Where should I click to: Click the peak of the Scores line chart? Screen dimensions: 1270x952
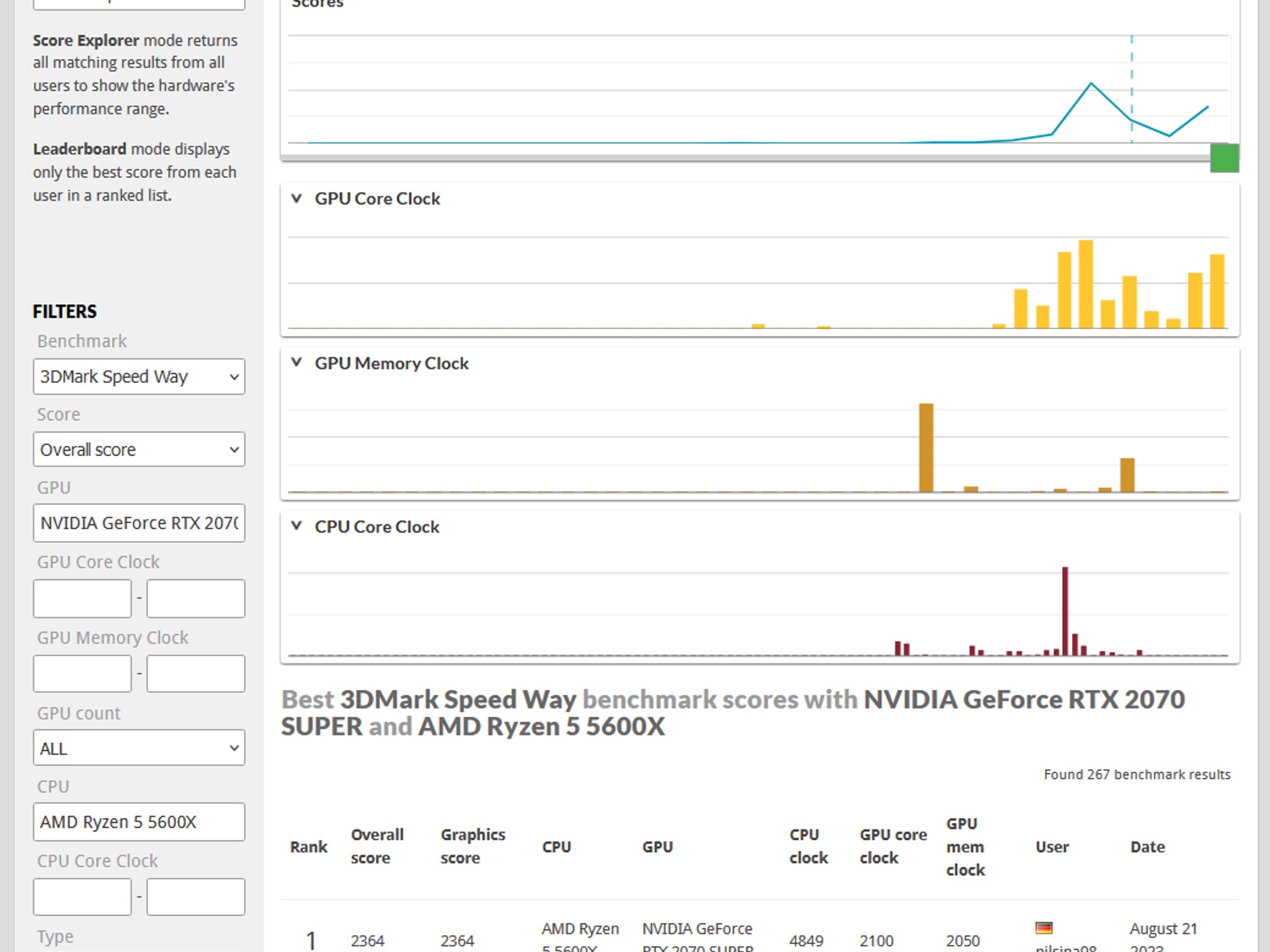point(1091,84)
